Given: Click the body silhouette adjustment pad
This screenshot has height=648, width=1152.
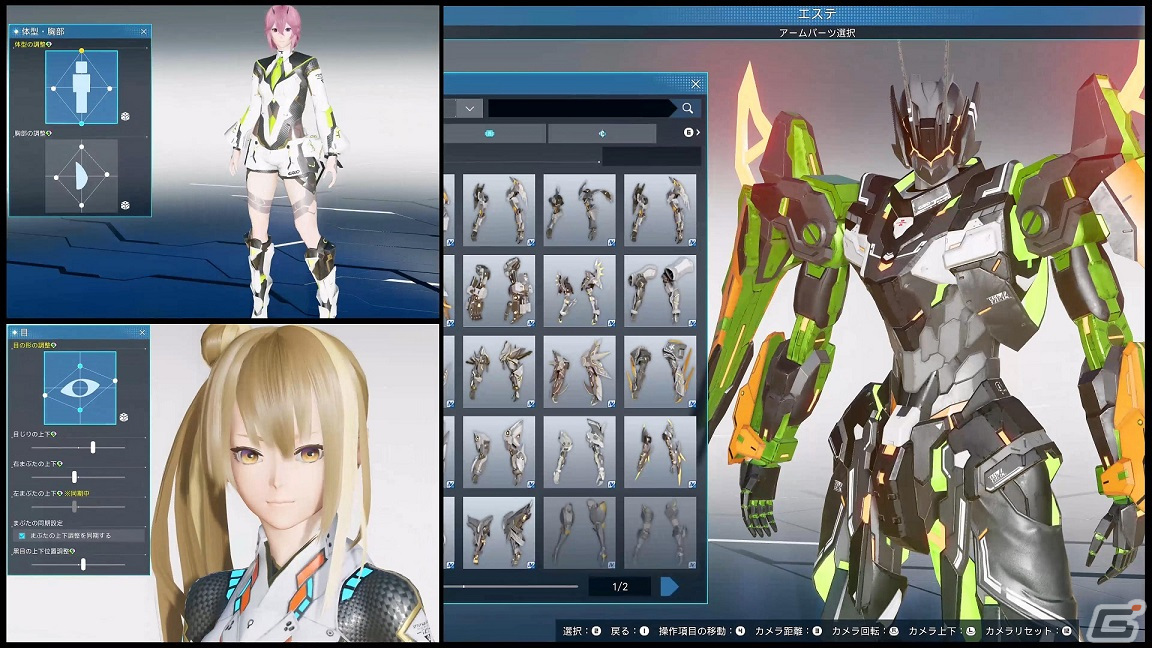Looking at the screenshot, I should pos(82,87).
